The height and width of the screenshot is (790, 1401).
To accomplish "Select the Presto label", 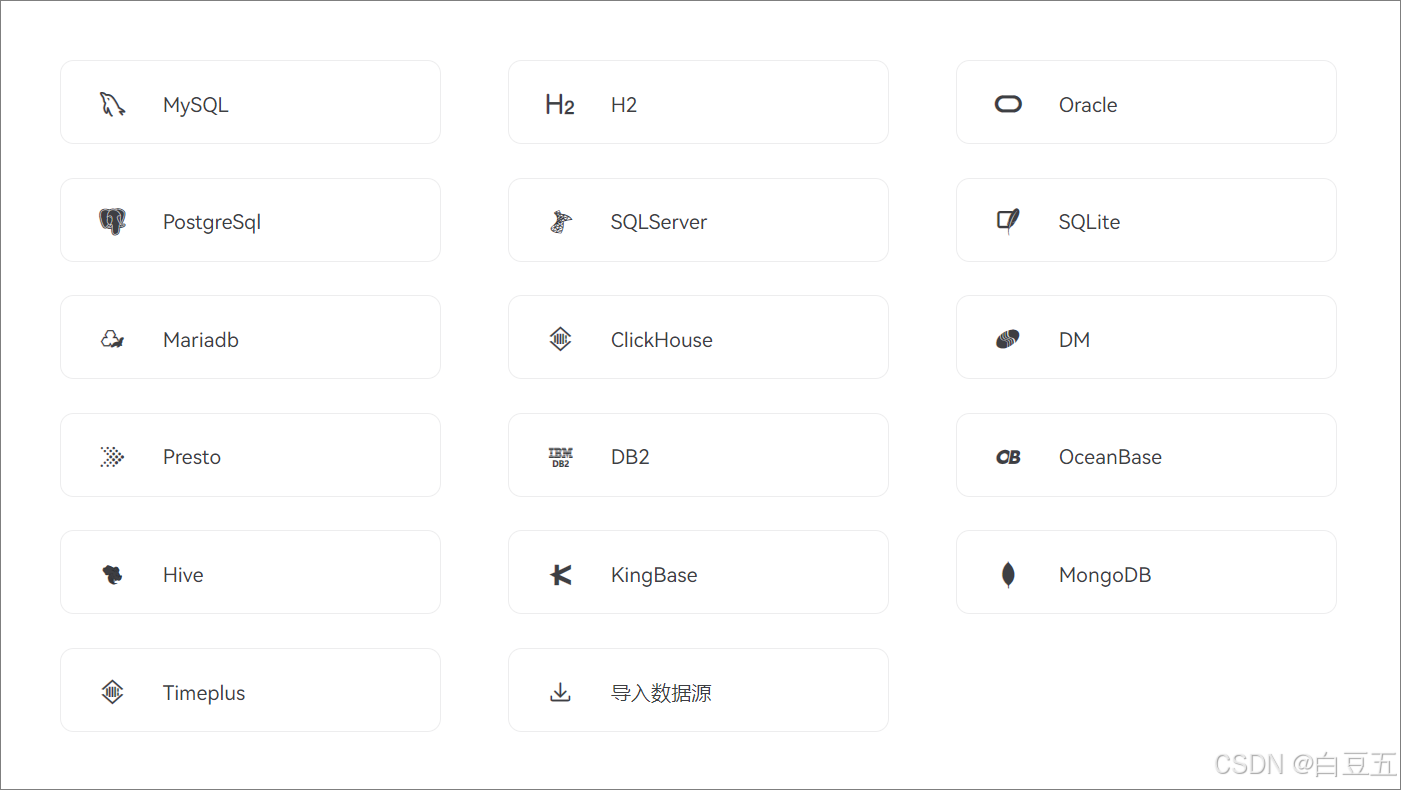I will (x=192, y=457).
